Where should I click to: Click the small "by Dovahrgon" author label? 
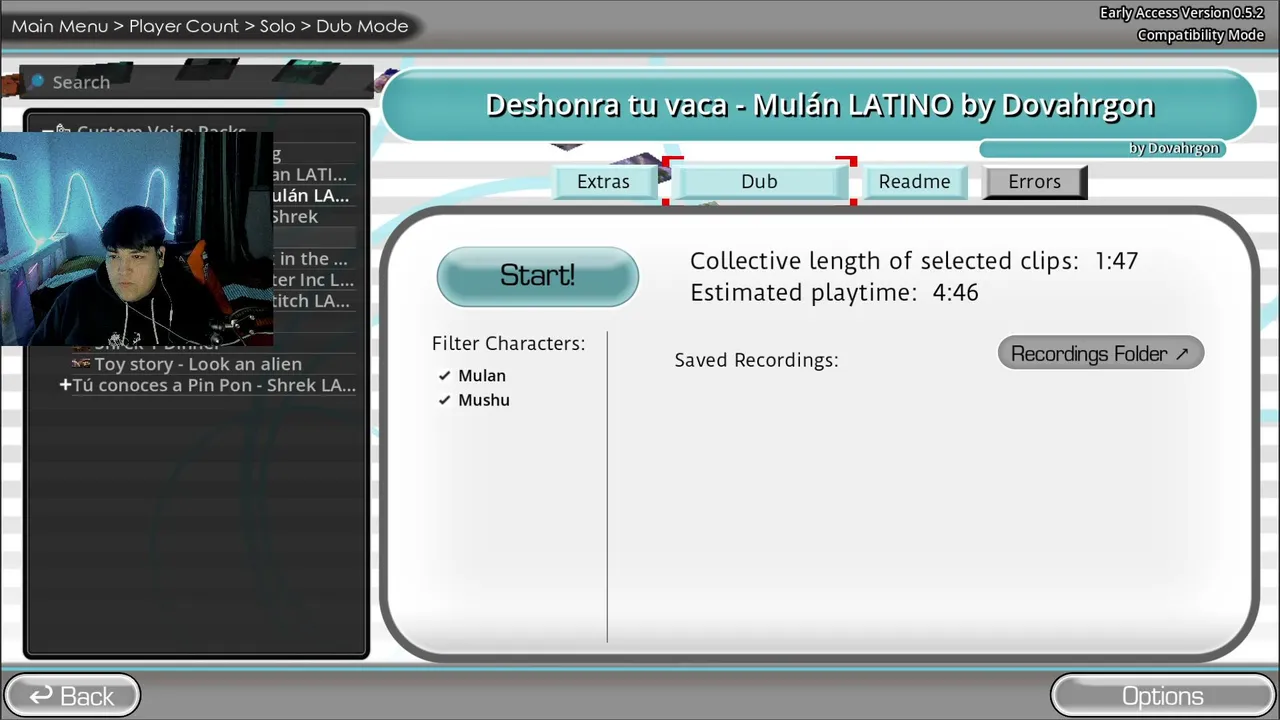tap(1174, 148)
